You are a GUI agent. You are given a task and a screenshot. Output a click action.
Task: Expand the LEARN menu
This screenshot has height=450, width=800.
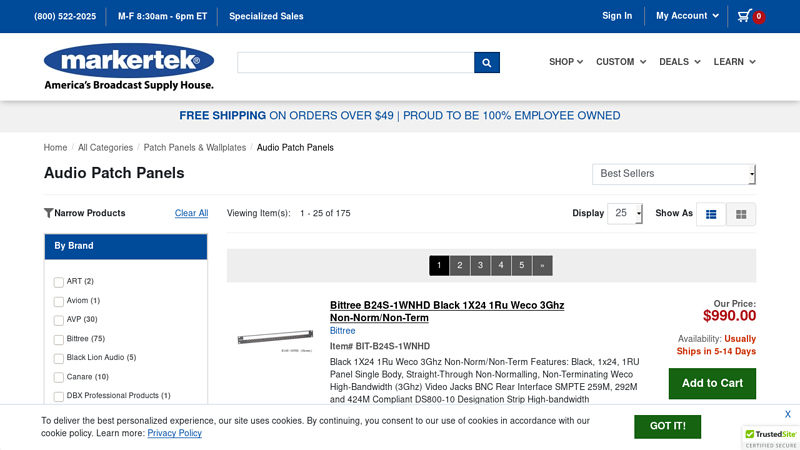[734, 62]
